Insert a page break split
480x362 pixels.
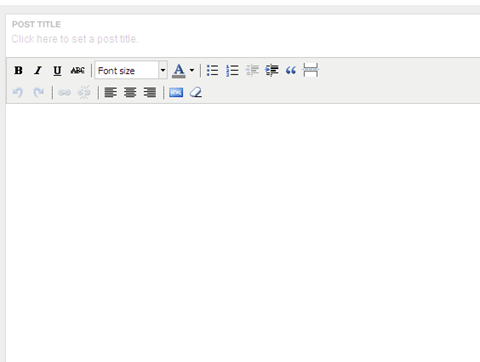310,70
